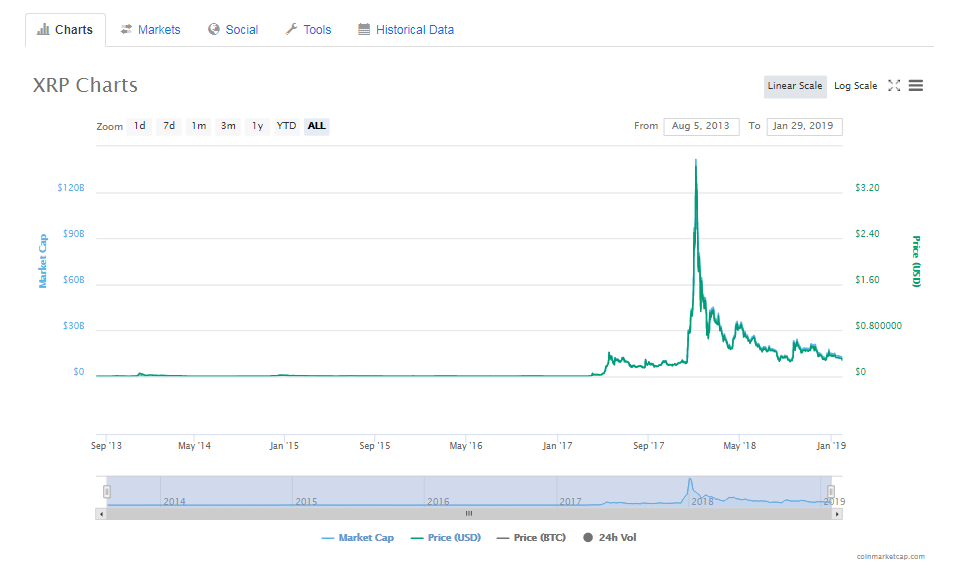The width and height of the screenshot is (980, 577).
Task: Set zoom to 1d
Action: point(139,126)
